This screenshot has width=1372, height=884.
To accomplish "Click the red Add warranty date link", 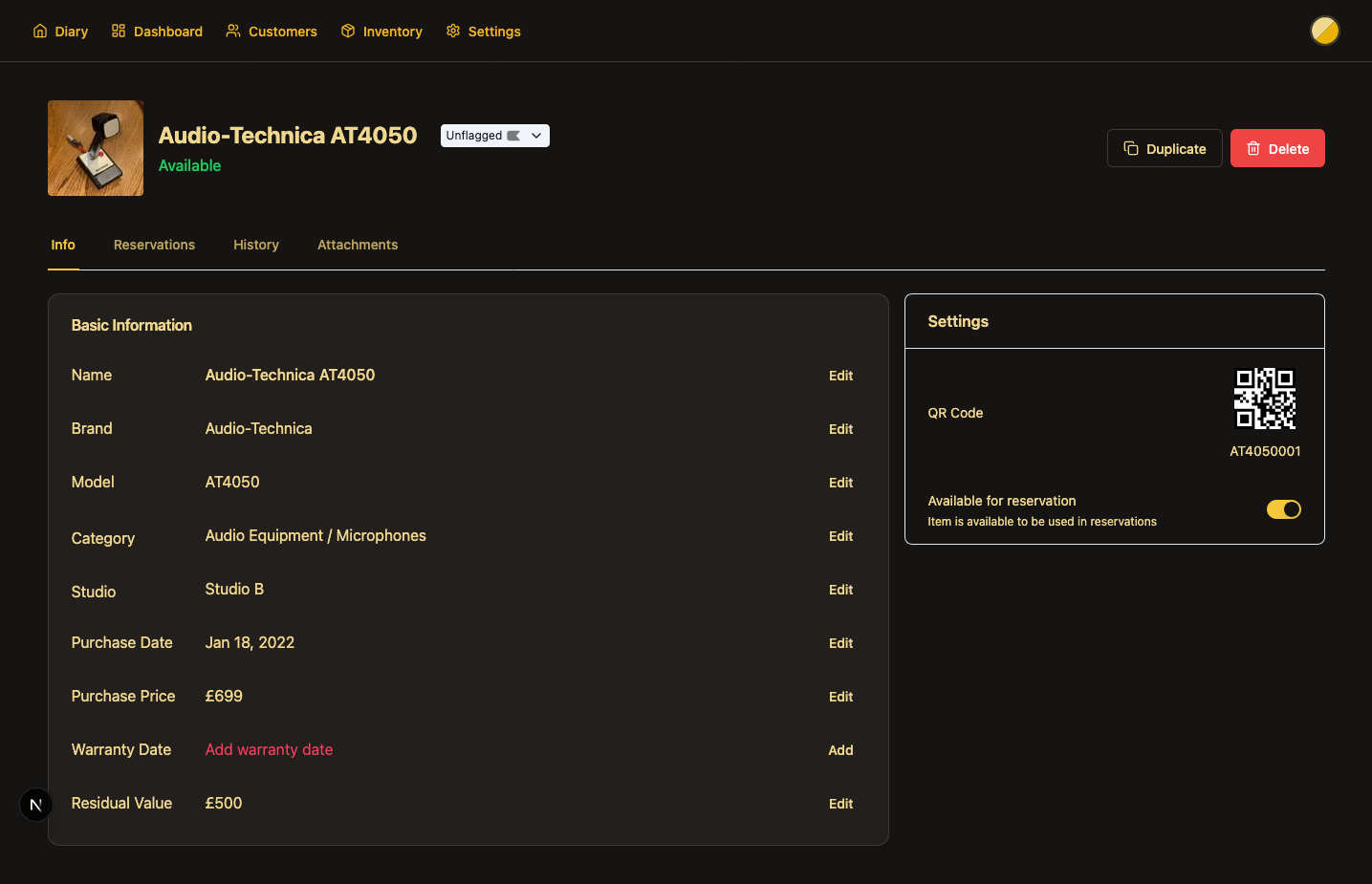I will tap(269, 749).
